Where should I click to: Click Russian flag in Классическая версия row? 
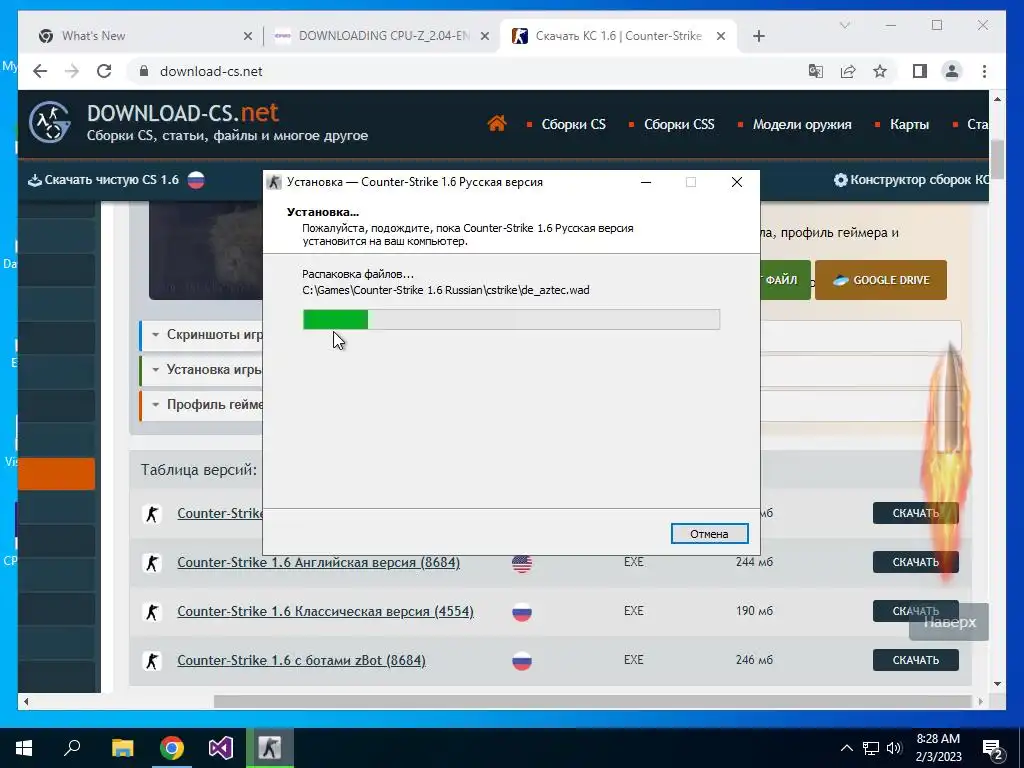pos(522,612)
